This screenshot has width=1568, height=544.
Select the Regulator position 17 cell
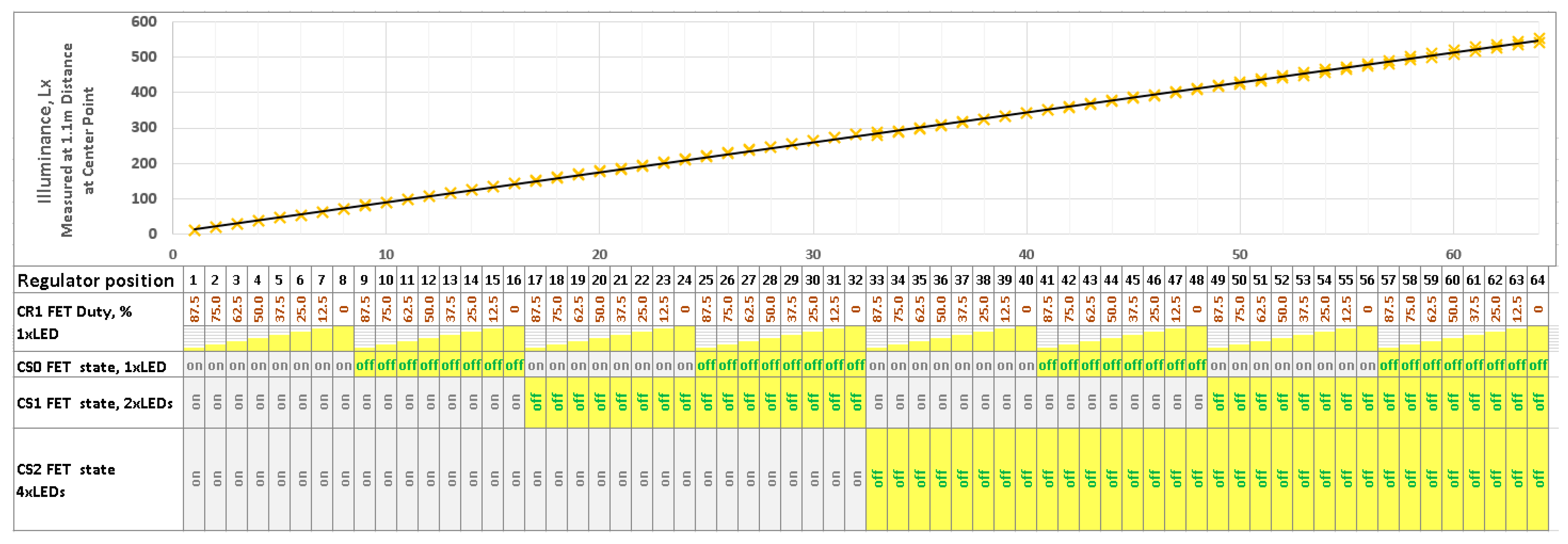click(535, 280)
